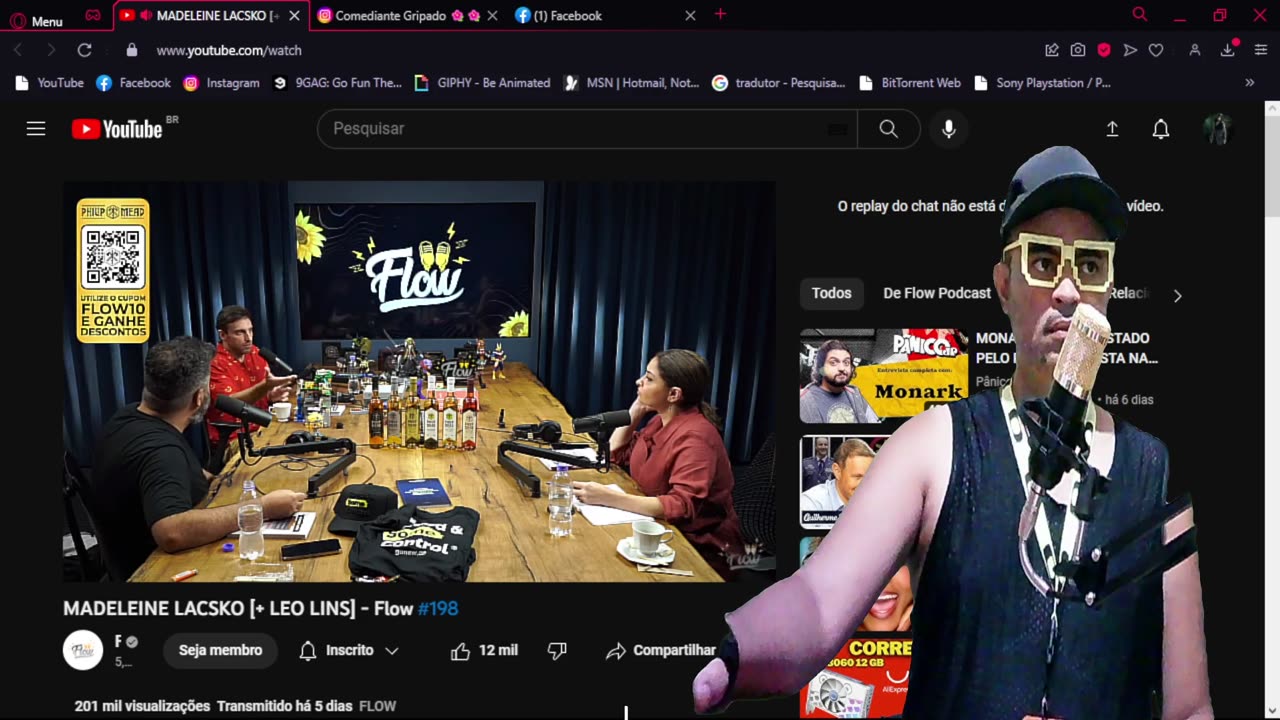Expand the bookmarks overflow chevron
1280x720 pixels.
pos(1249,83)
